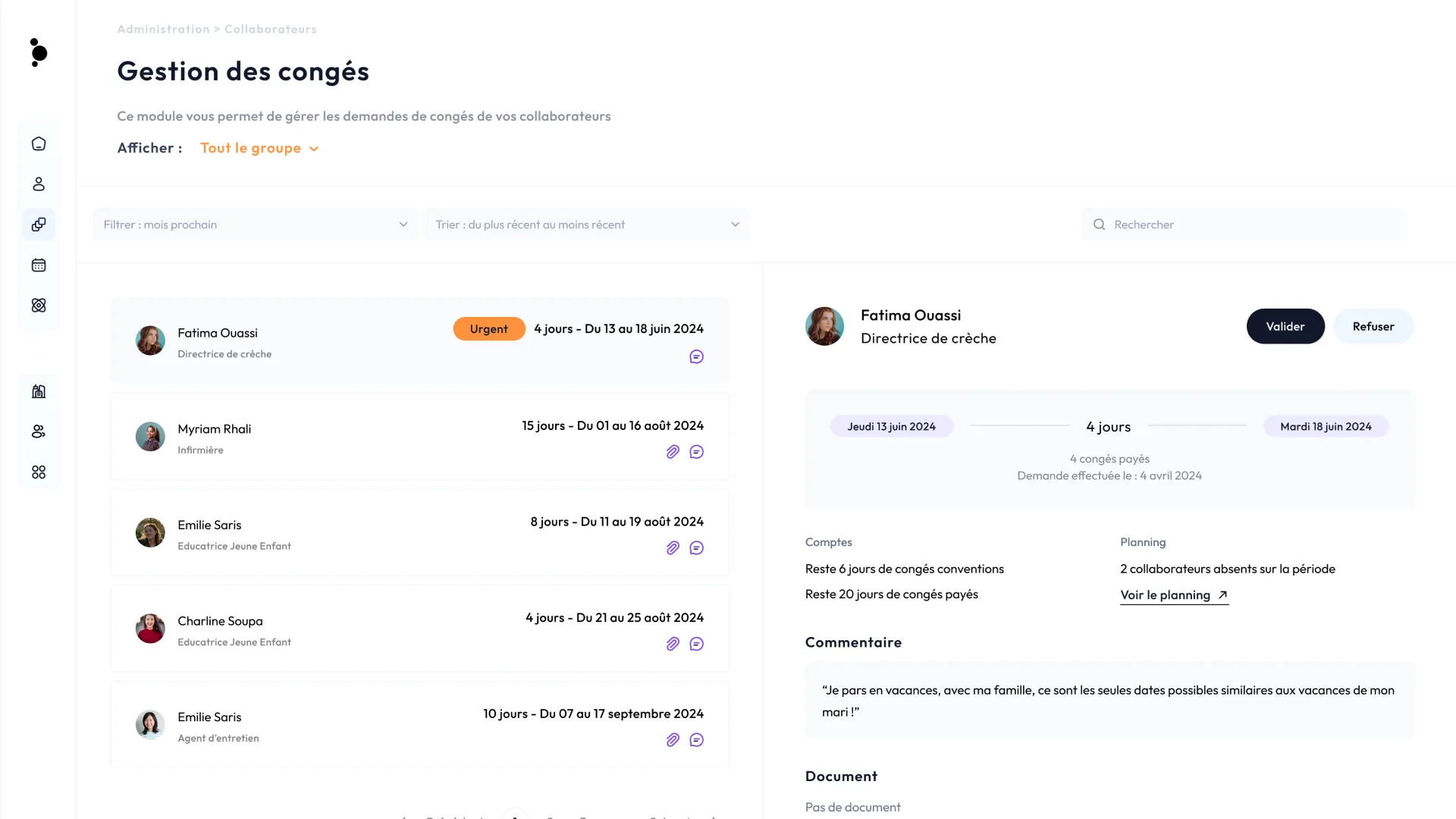Open the 'Trier' sort order dropdown
This screenshot has height=819, width=1456.
586,224
